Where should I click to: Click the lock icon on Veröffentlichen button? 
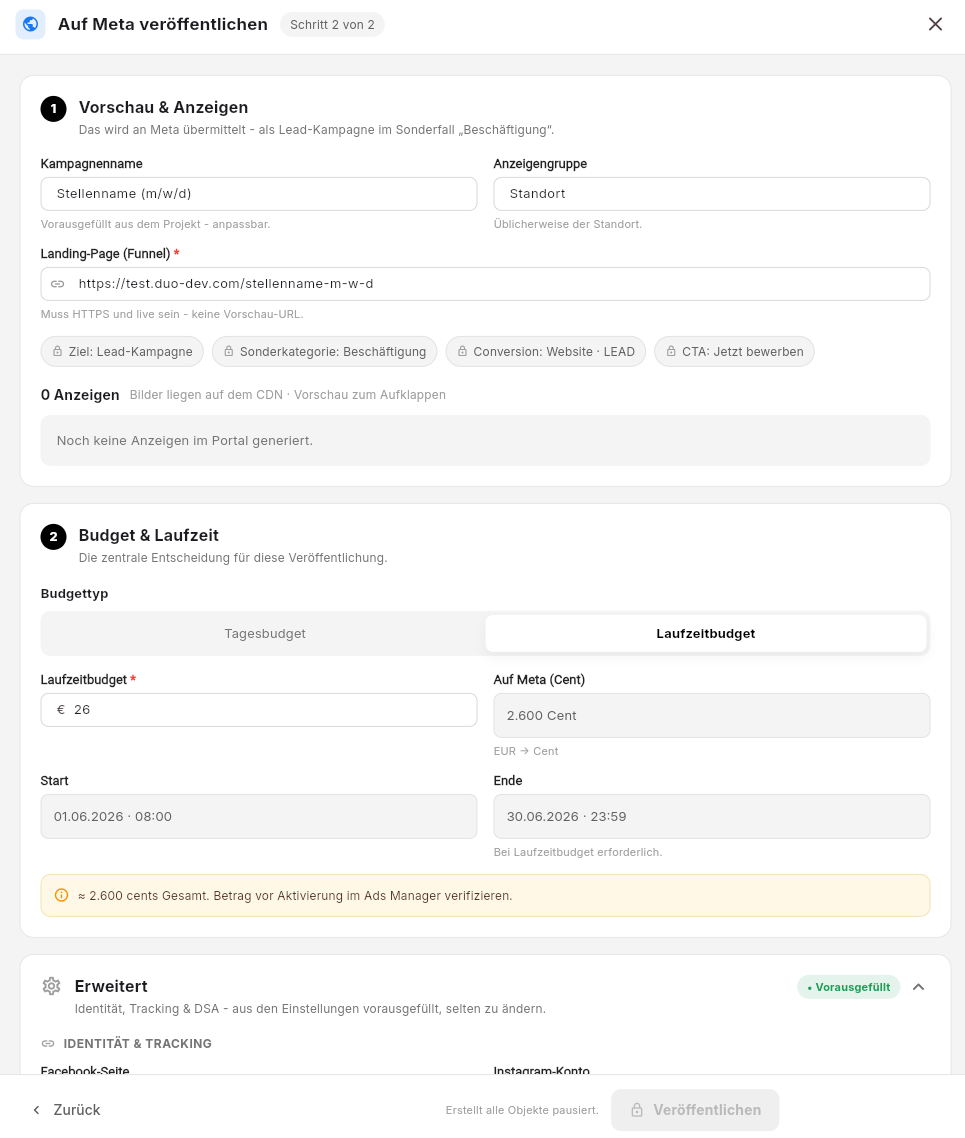[x=637, y=1110]
